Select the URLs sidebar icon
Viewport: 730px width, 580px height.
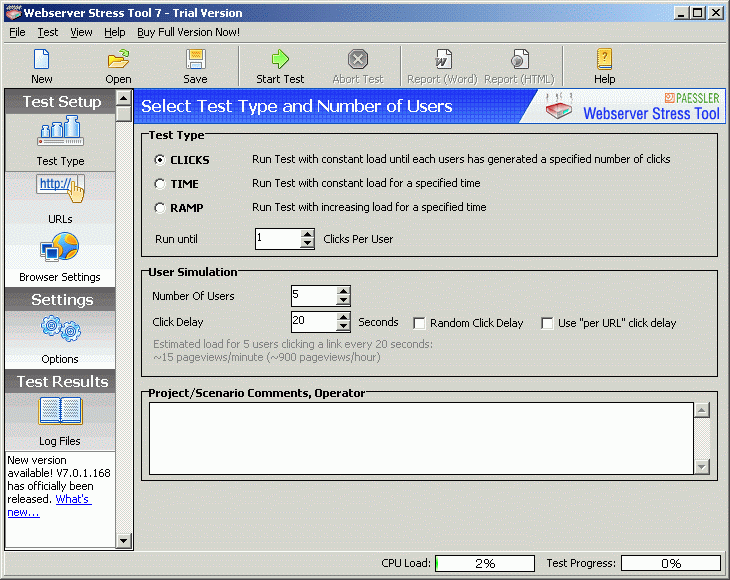point(60,193)
